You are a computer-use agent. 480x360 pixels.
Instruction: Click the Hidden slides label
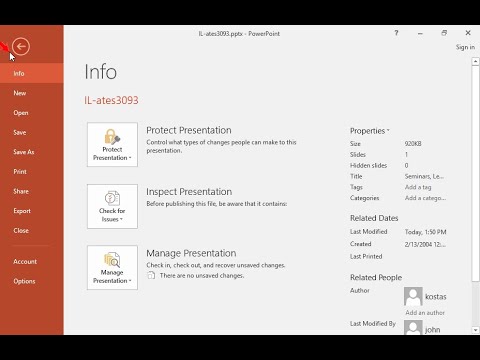(368, 165)
